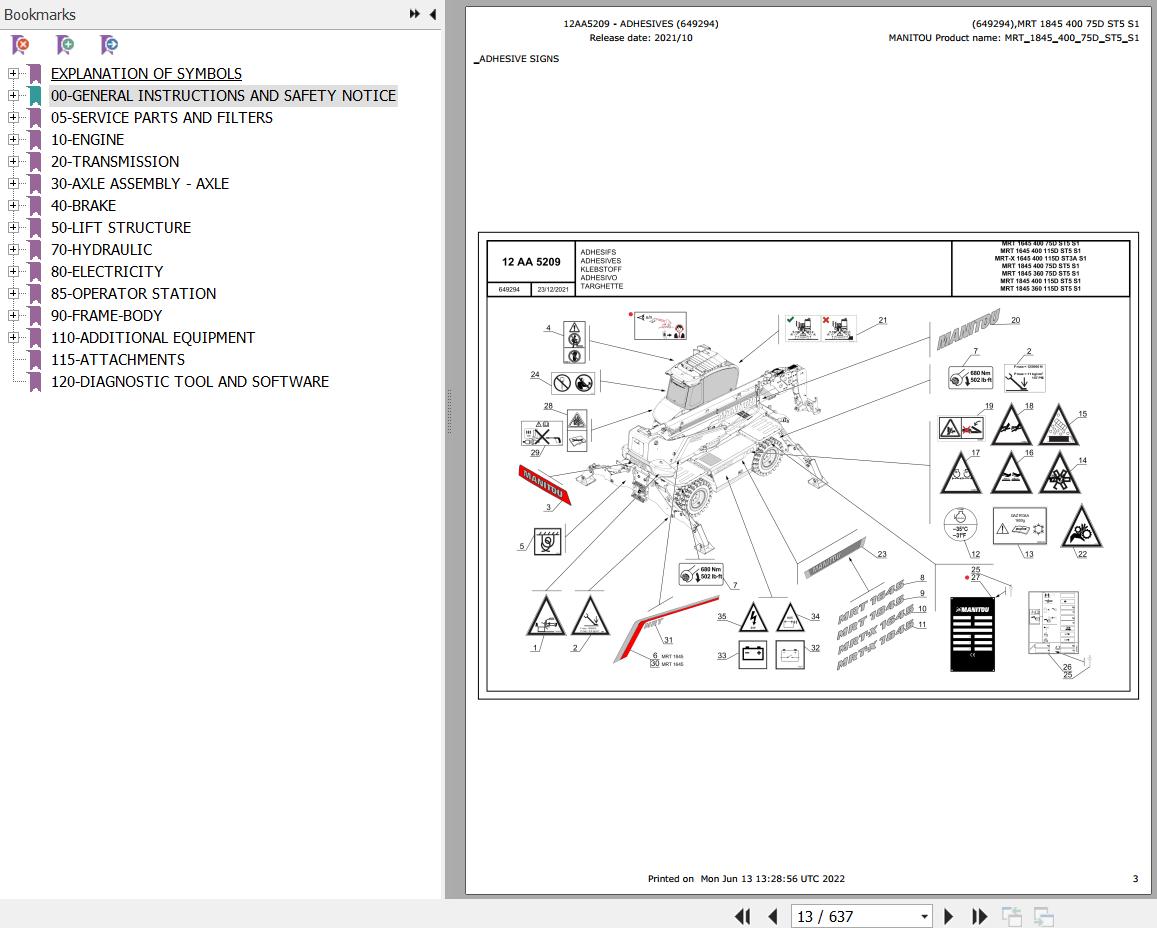Open the 90-FRAME-BODY bookmark
This screenshot has width=1157, height=928.
click(x=106, y=316)
